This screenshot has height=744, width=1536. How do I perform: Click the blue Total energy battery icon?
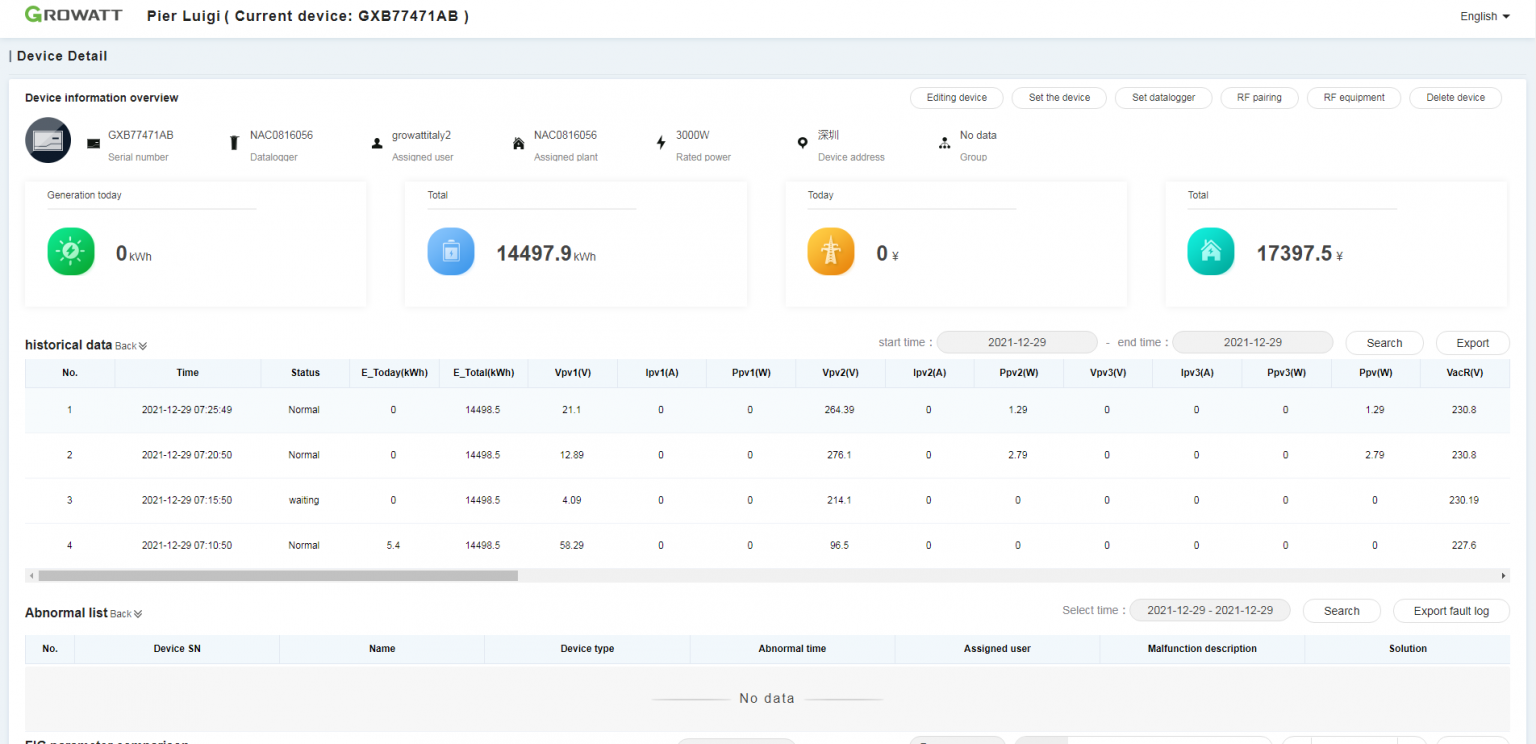pos(451,251)
